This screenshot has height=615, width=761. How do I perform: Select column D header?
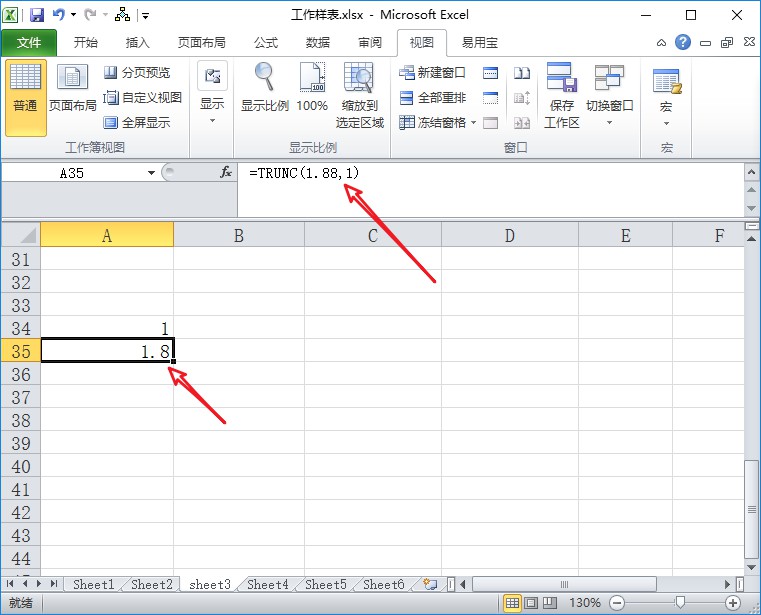509,235
